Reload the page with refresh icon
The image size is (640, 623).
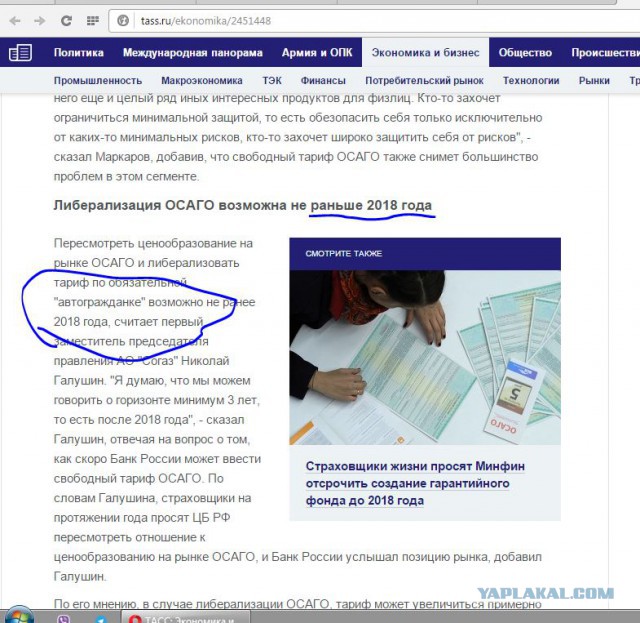pos(66,21)
